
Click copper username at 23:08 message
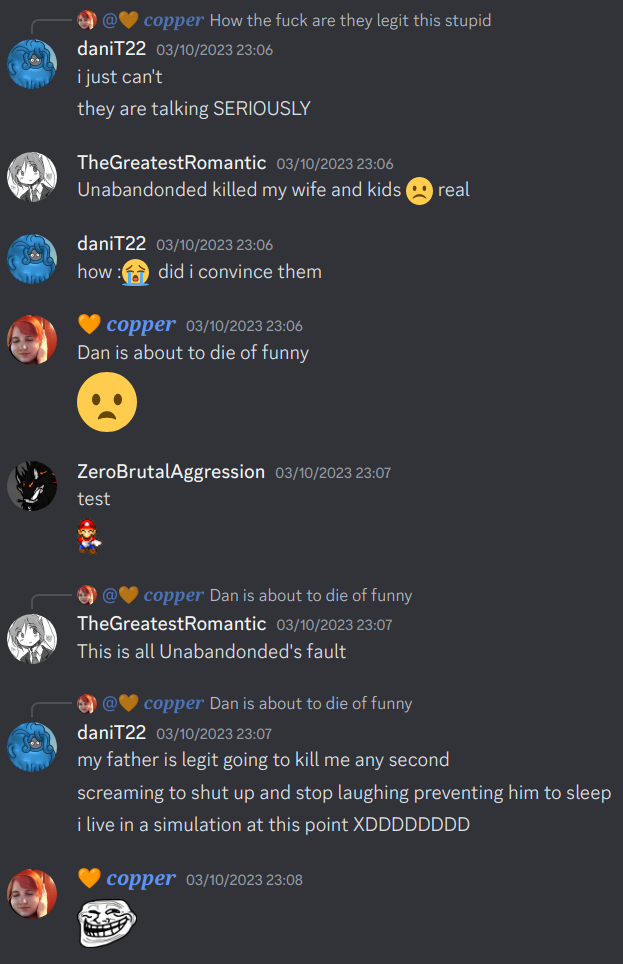[141, 879]
